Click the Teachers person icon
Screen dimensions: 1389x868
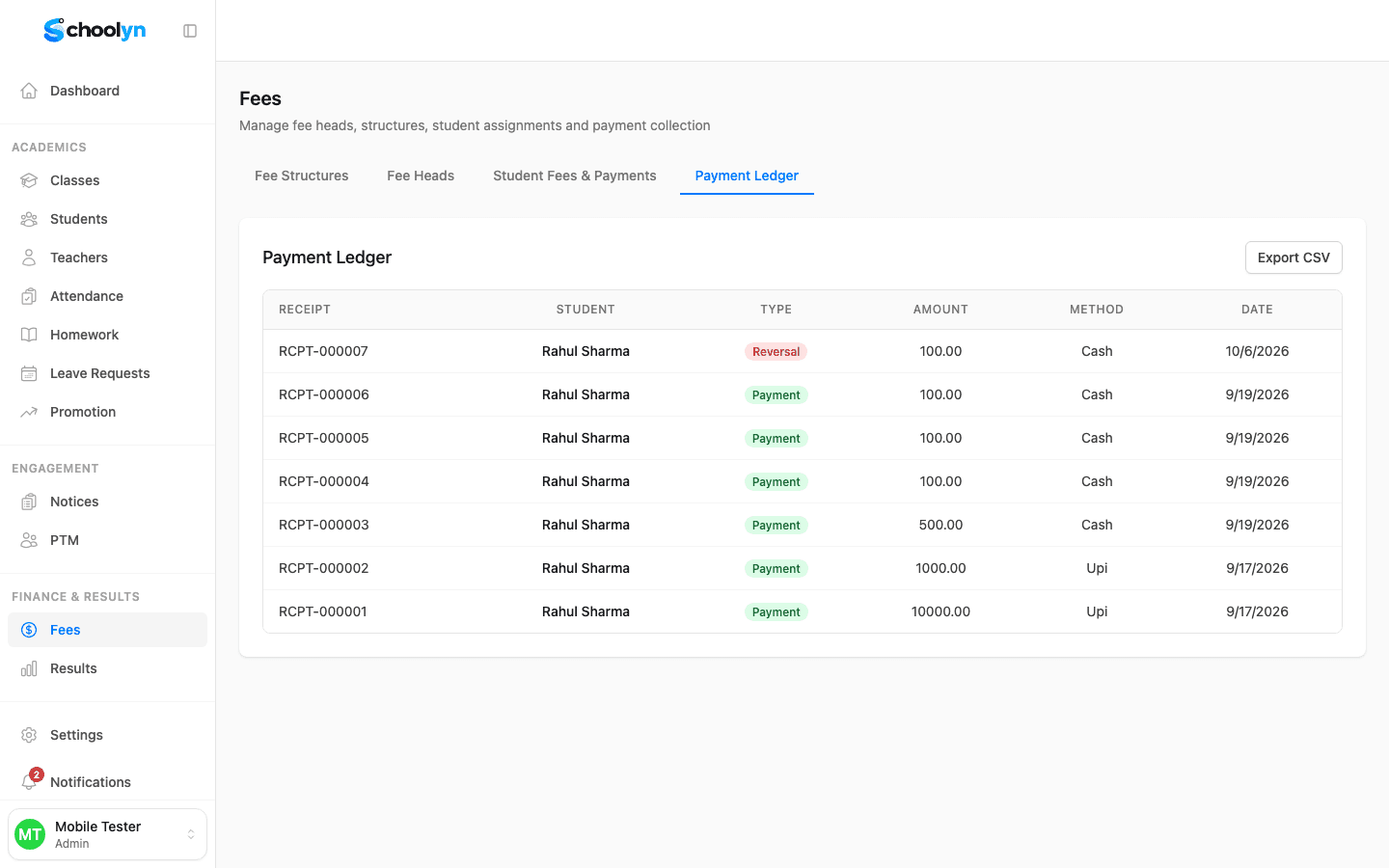(29, 258)
